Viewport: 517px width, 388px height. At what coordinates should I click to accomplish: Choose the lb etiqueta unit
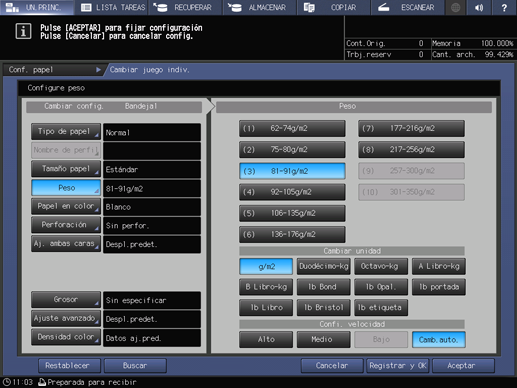(x=381, y=308)
